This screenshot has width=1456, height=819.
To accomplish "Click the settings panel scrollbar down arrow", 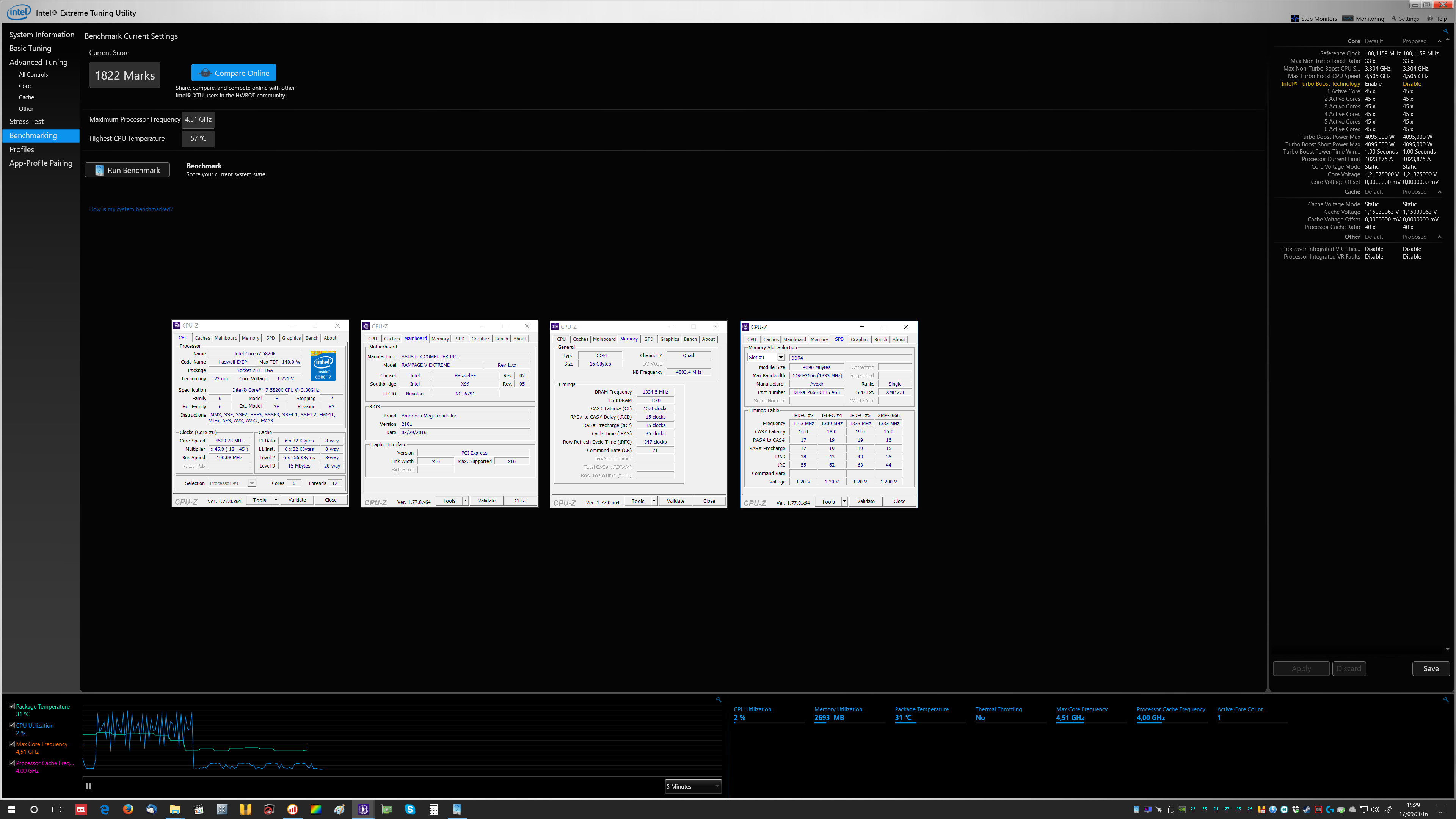I will [1448, 649].
